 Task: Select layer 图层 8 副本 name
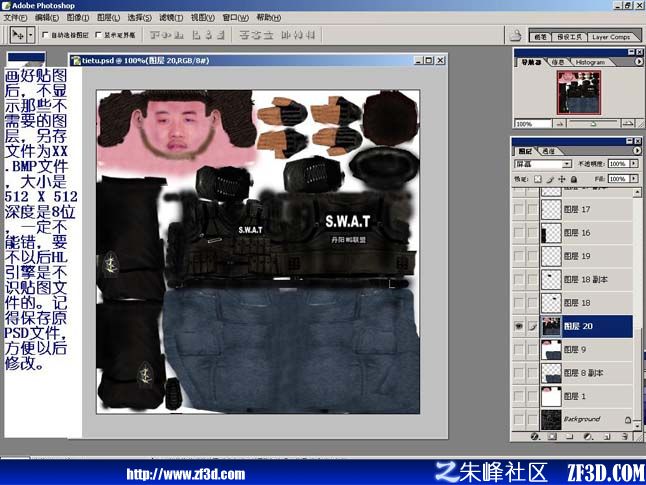point(583,373)
